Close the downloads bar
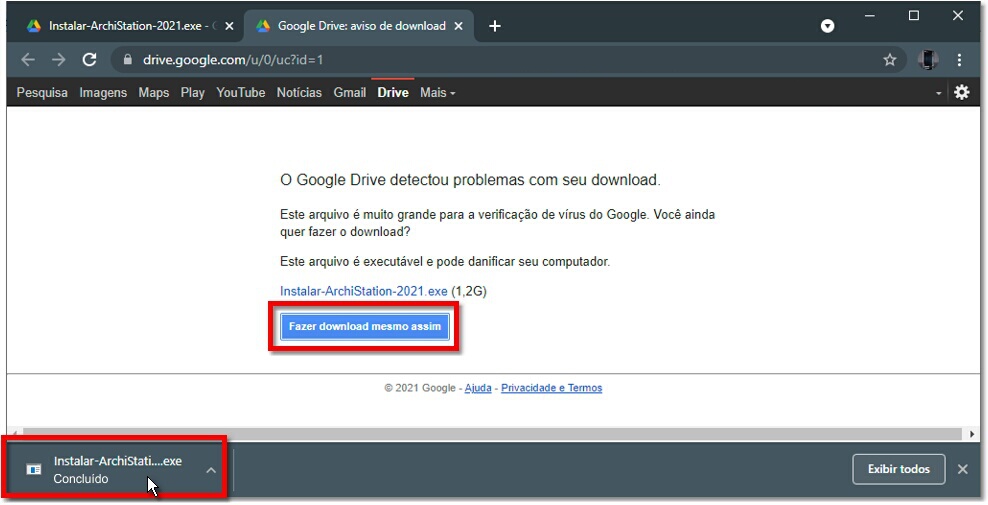The width and height of the screenshot is (988, 505). coord(963,469)
